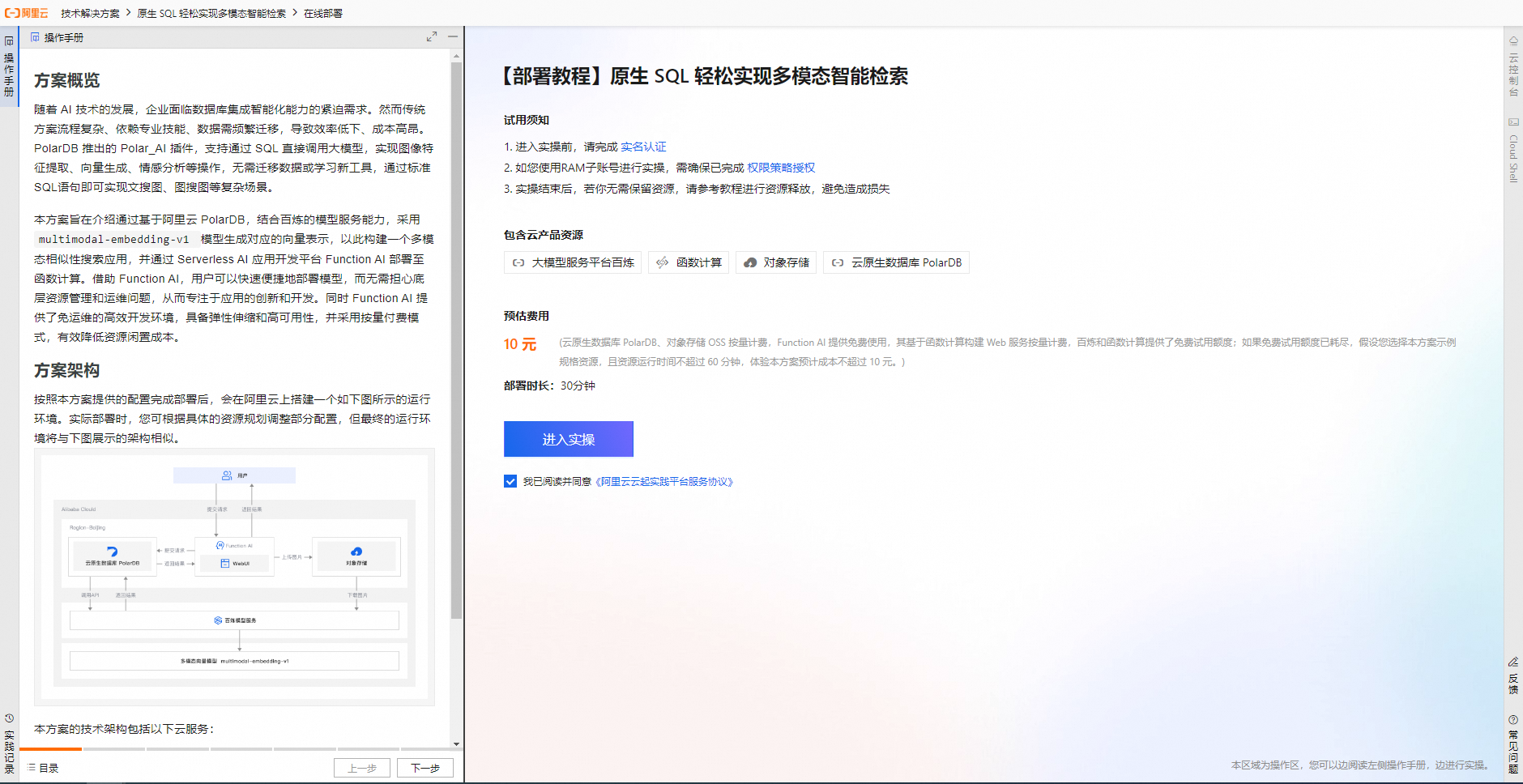Click the 反馈 feedback icon

tap(1512, 675)
